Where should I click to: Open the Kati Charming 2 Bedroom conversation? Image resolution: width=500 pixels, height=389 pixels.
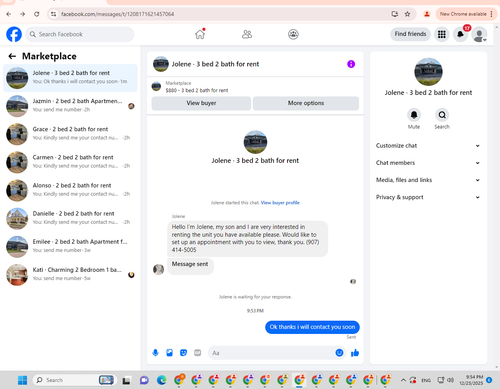(x=70, y=275)
